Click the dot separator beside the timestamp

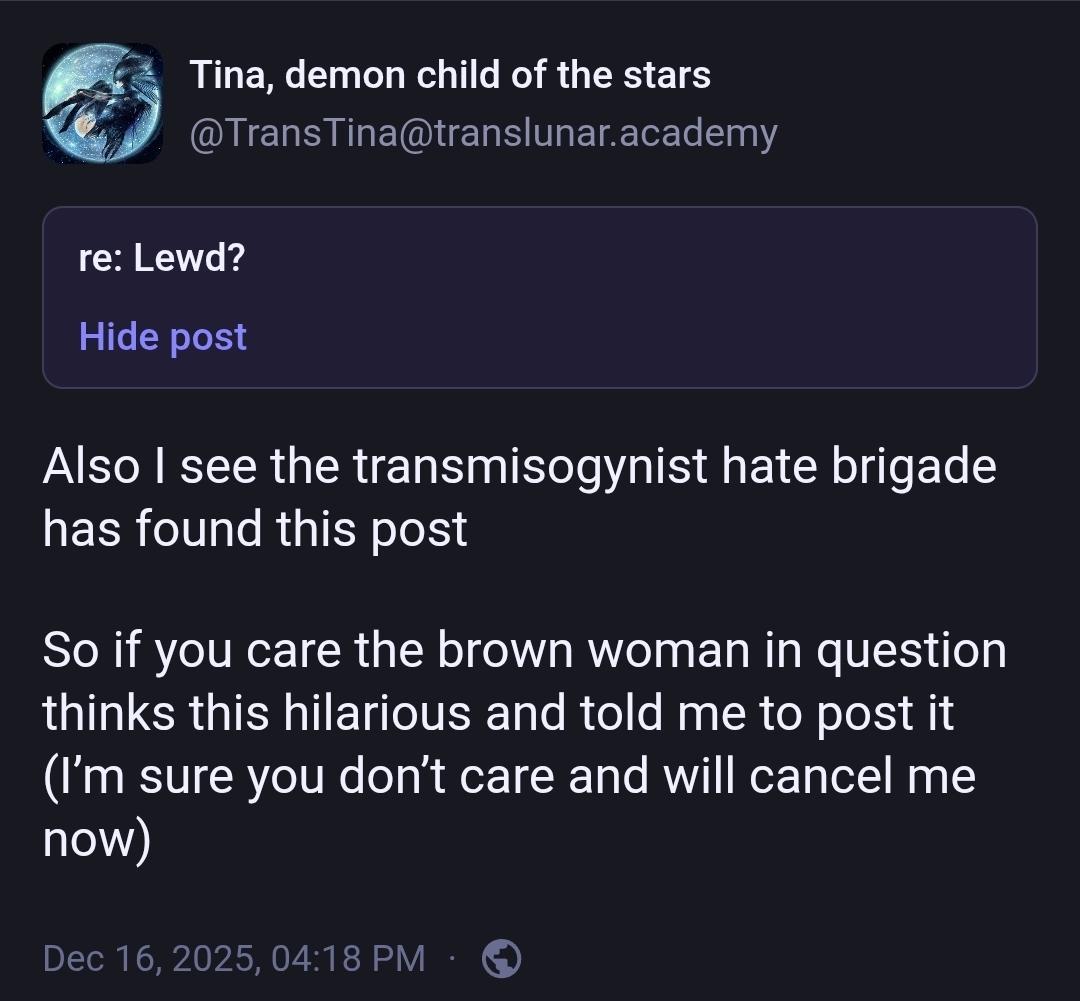click(x=453, y=958)
